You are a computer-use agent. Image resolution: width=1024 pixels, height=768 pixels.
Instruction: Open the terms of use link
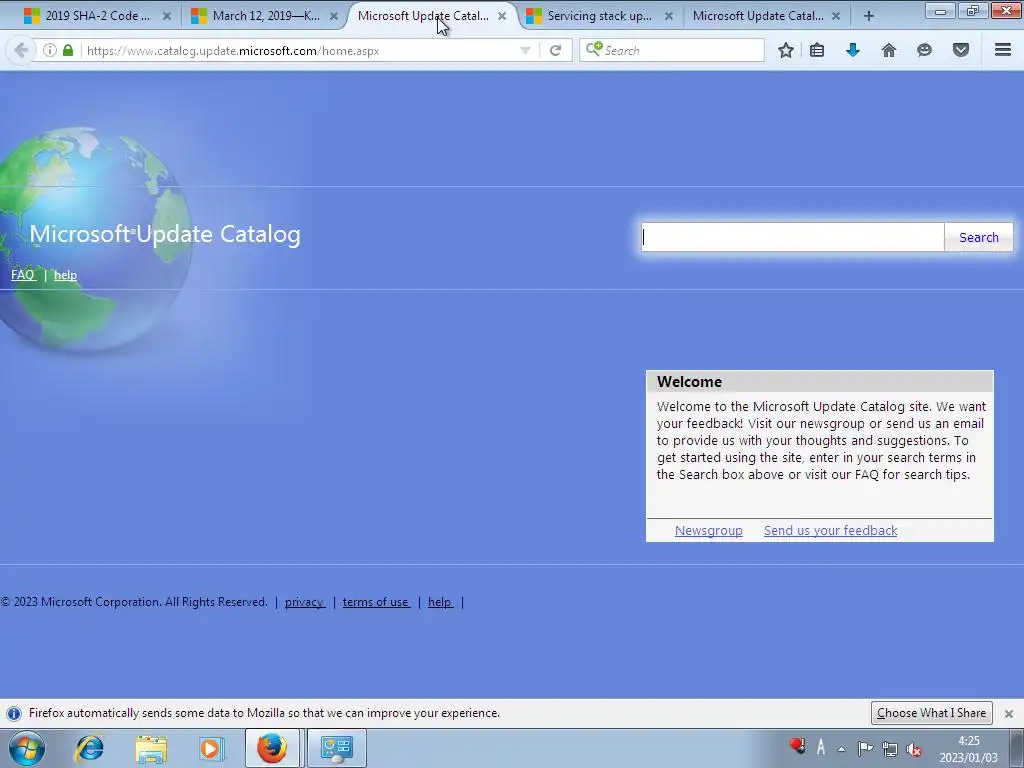click(376, 602)
